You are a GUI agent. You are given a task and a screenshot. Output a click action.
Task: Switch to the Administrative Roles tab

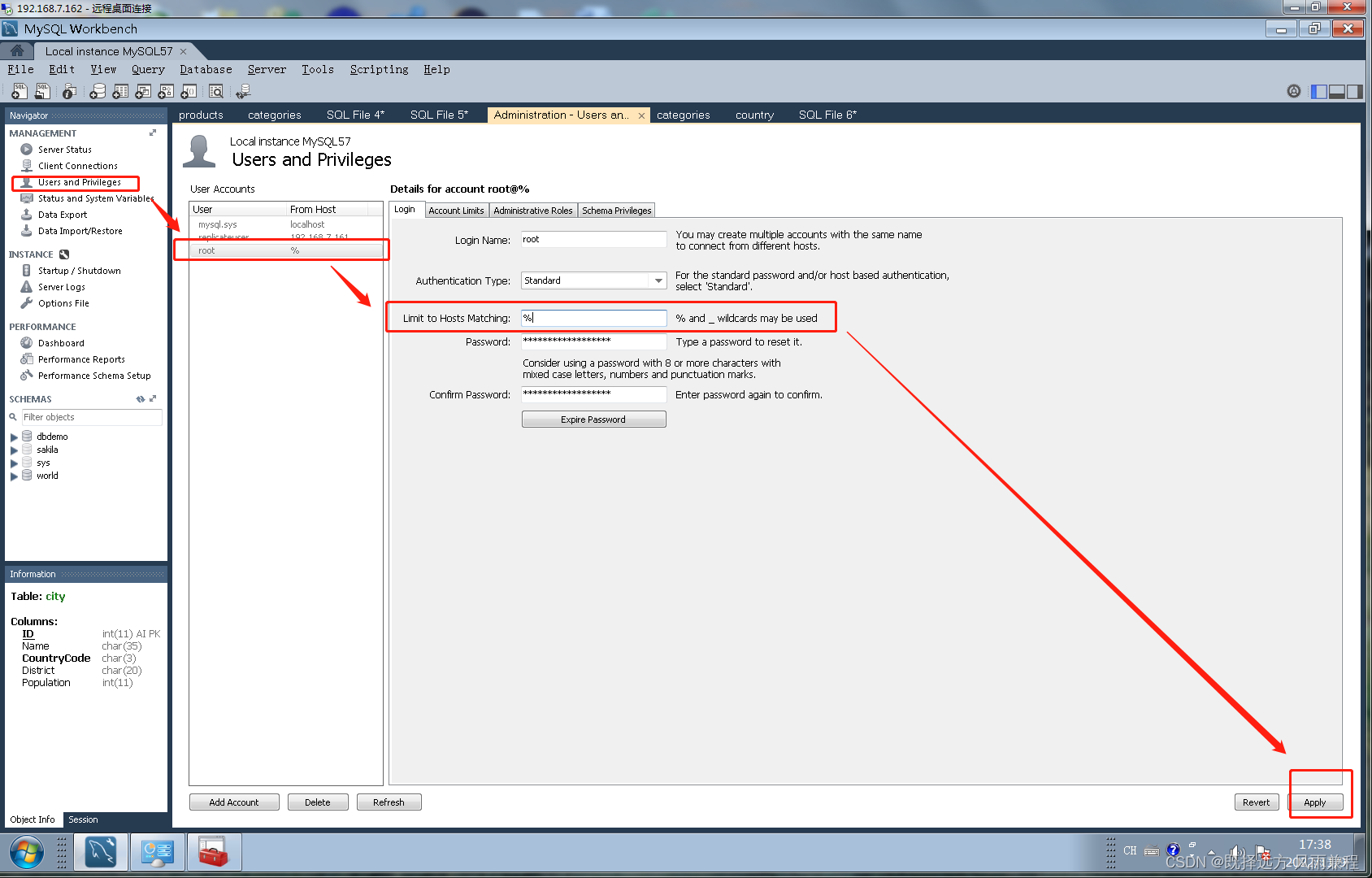[533, 211]
